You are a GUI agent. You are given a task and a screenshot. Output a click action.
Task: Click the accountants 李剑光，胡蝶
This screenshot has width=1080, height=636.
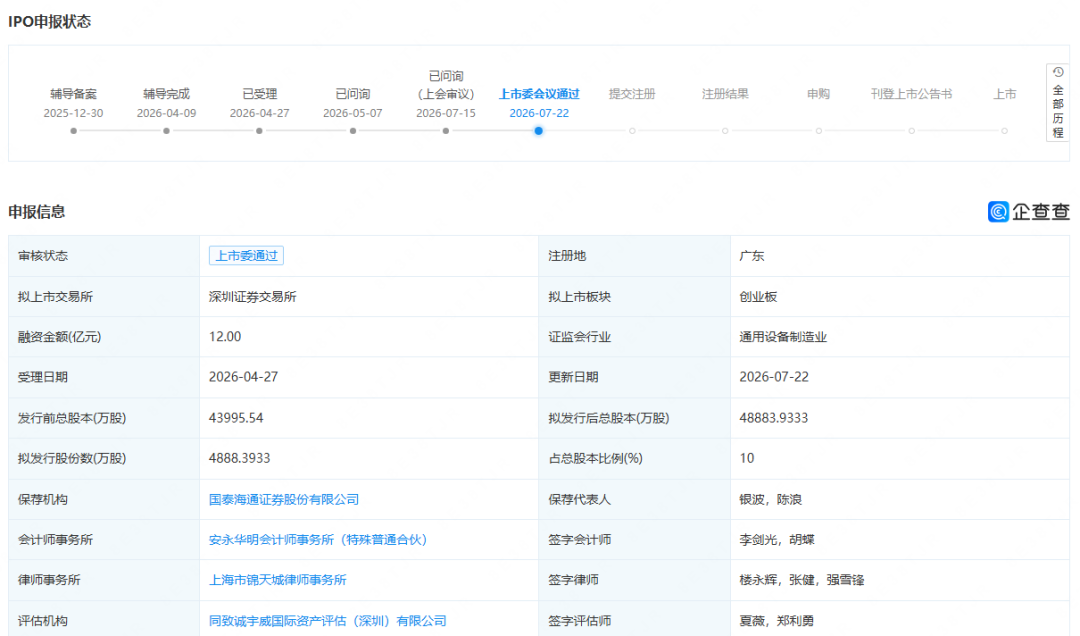776,540
